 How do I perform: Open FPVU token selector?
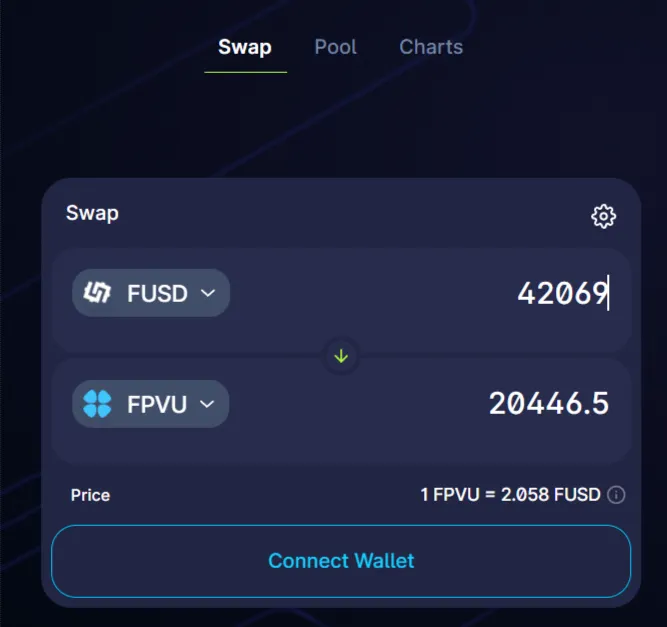point(151,404)
